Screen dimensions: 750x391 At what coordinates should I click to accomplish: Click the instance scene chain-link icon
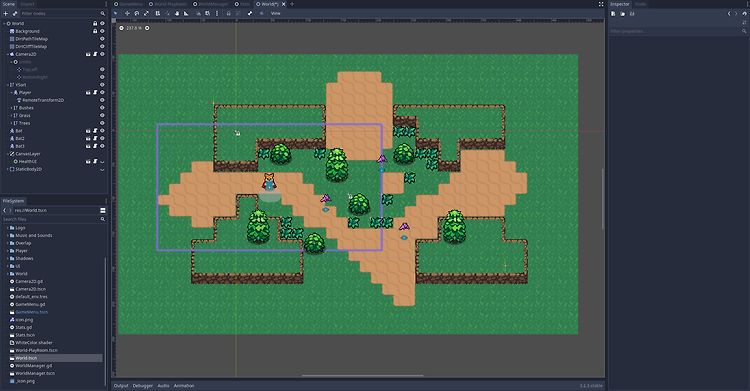pos(15,13)
